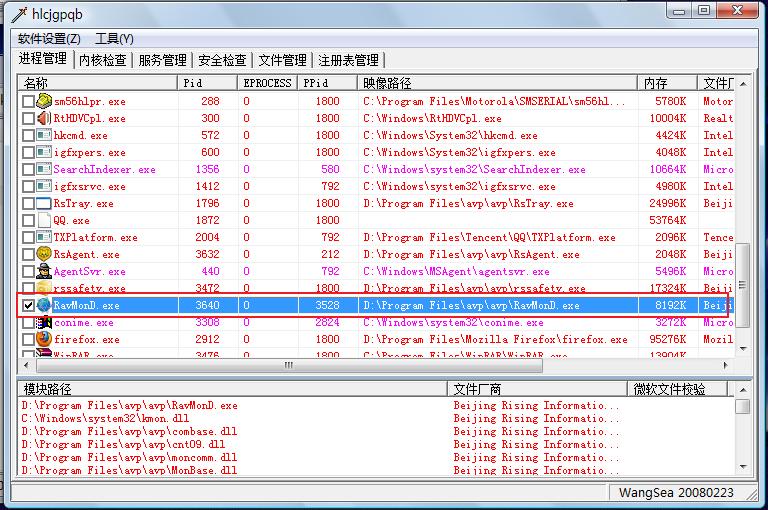Click the QQ.exe blank file icon
Image resolution: width=768 pixels, height=510 pixels.
pyautogui.click(x=44, y=220)
